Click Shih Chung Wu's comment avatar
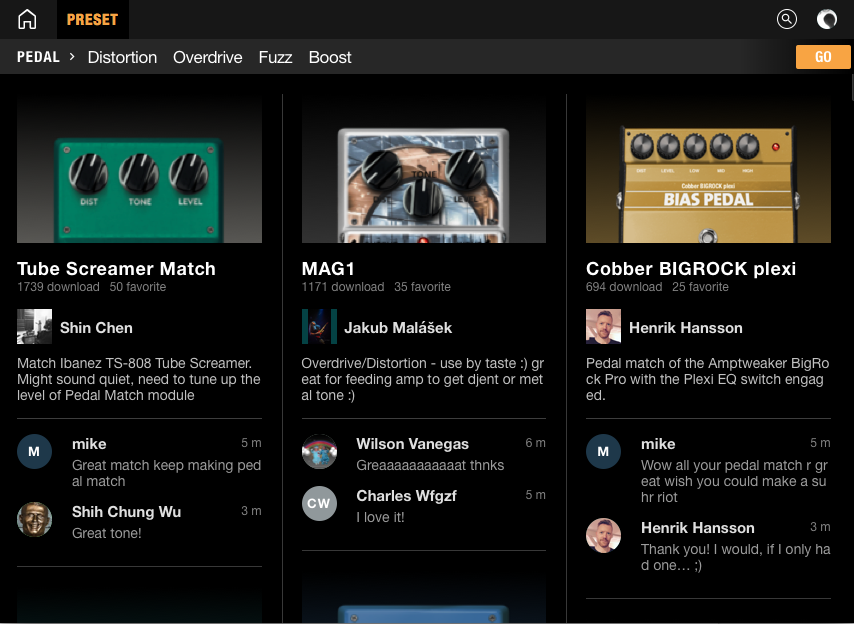The width and height of the screenshot is (854, 624). click(34, 519)
